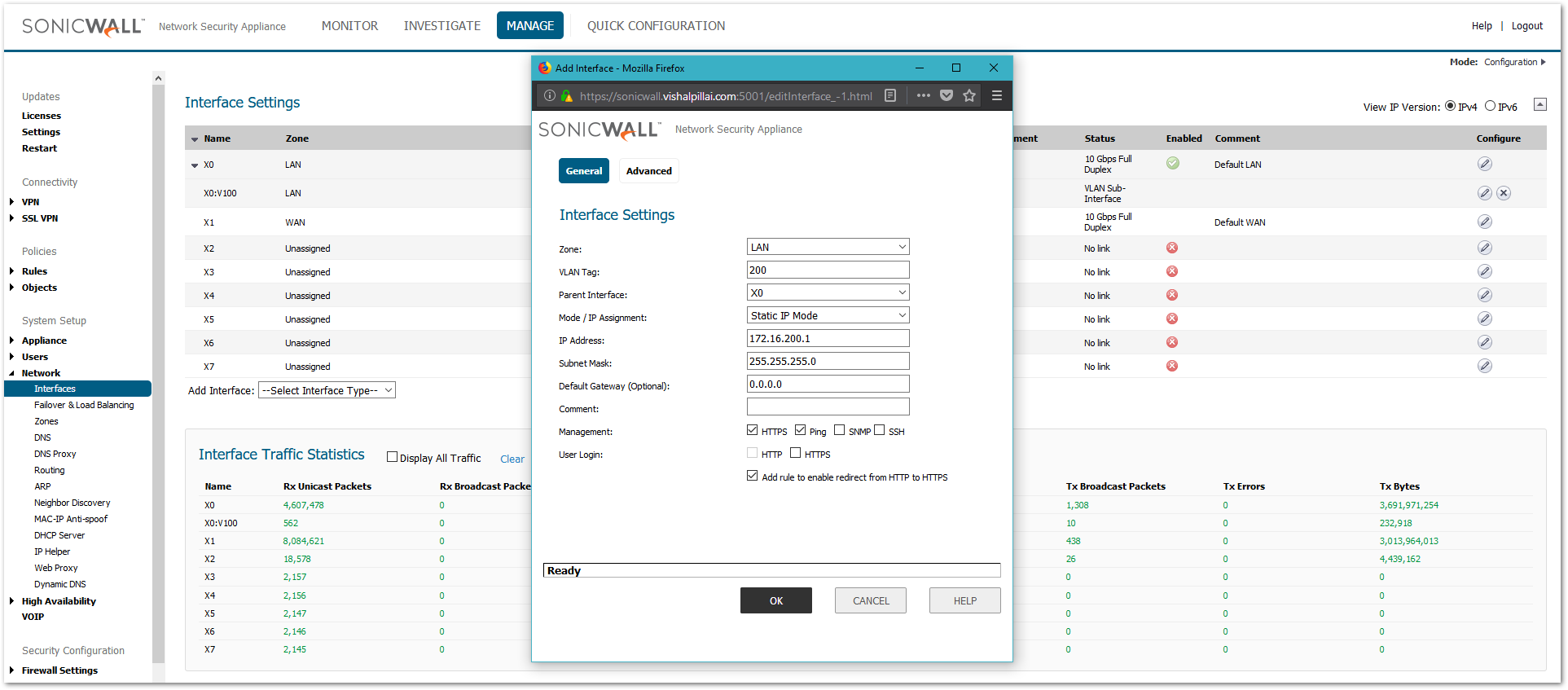Image resolution: width=1568 pixels, height=690 pixels.
Task: Click X5 red disabled status icon
Action: tap(1172, 319)
